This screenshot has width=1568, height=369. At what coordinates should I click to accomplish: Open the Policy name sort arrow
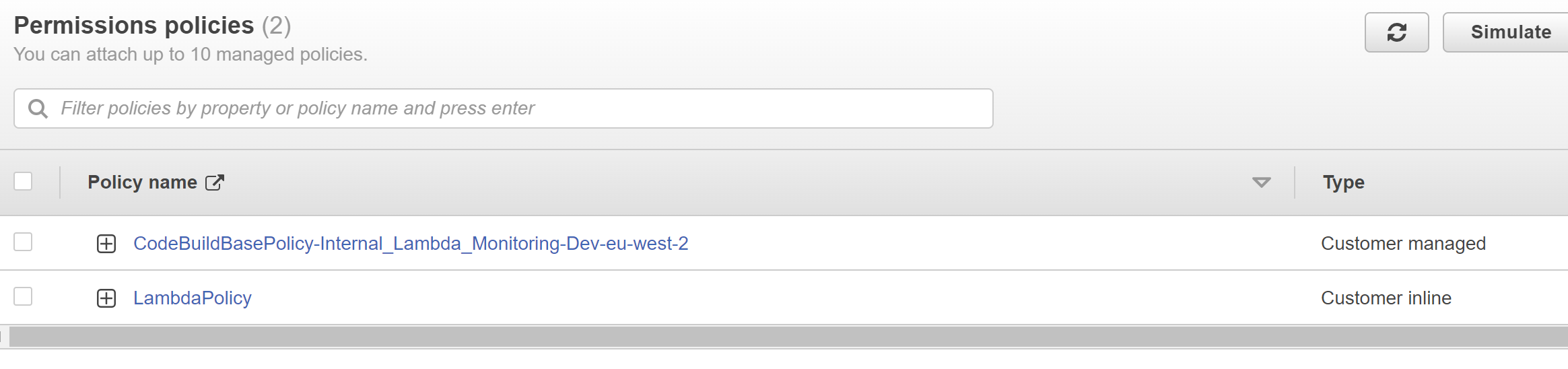(1261, 182)
